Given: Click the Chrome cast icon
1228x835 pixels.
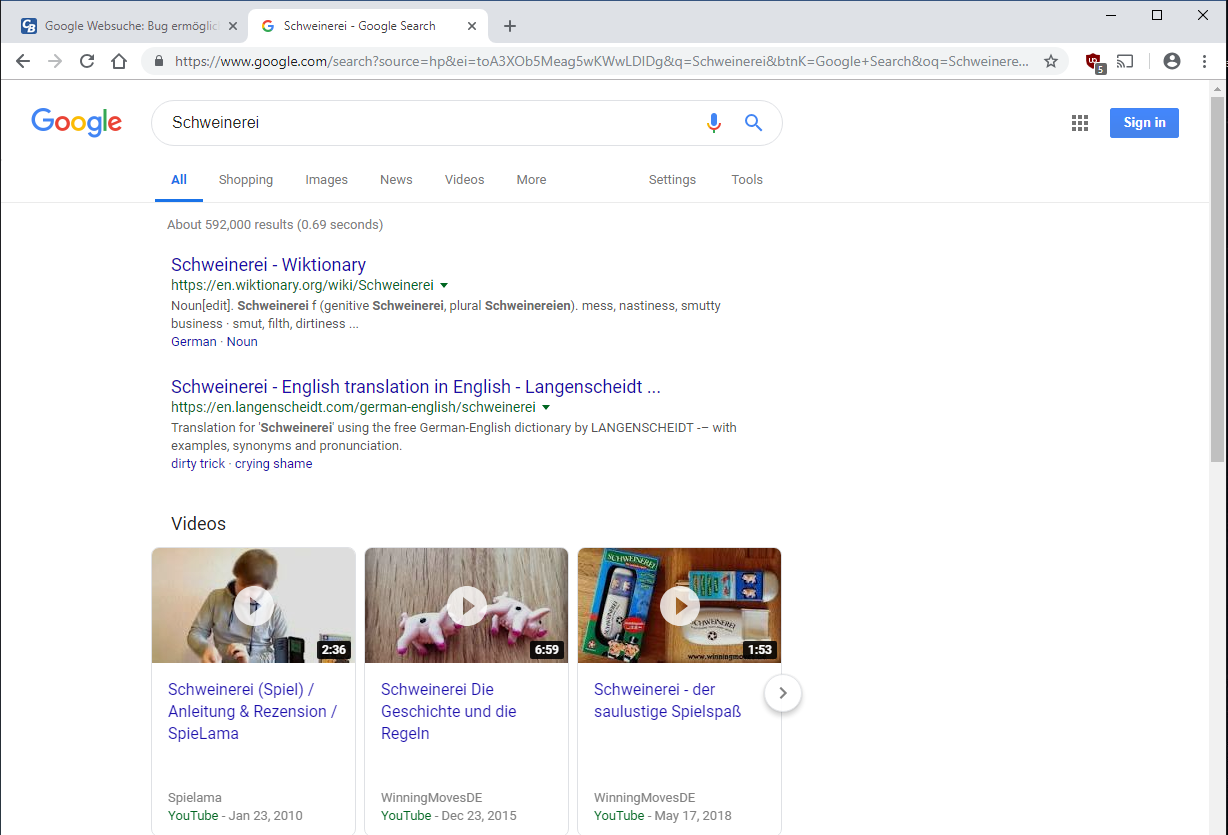Looking at the screenshot, I should [x=1125, y=61].
